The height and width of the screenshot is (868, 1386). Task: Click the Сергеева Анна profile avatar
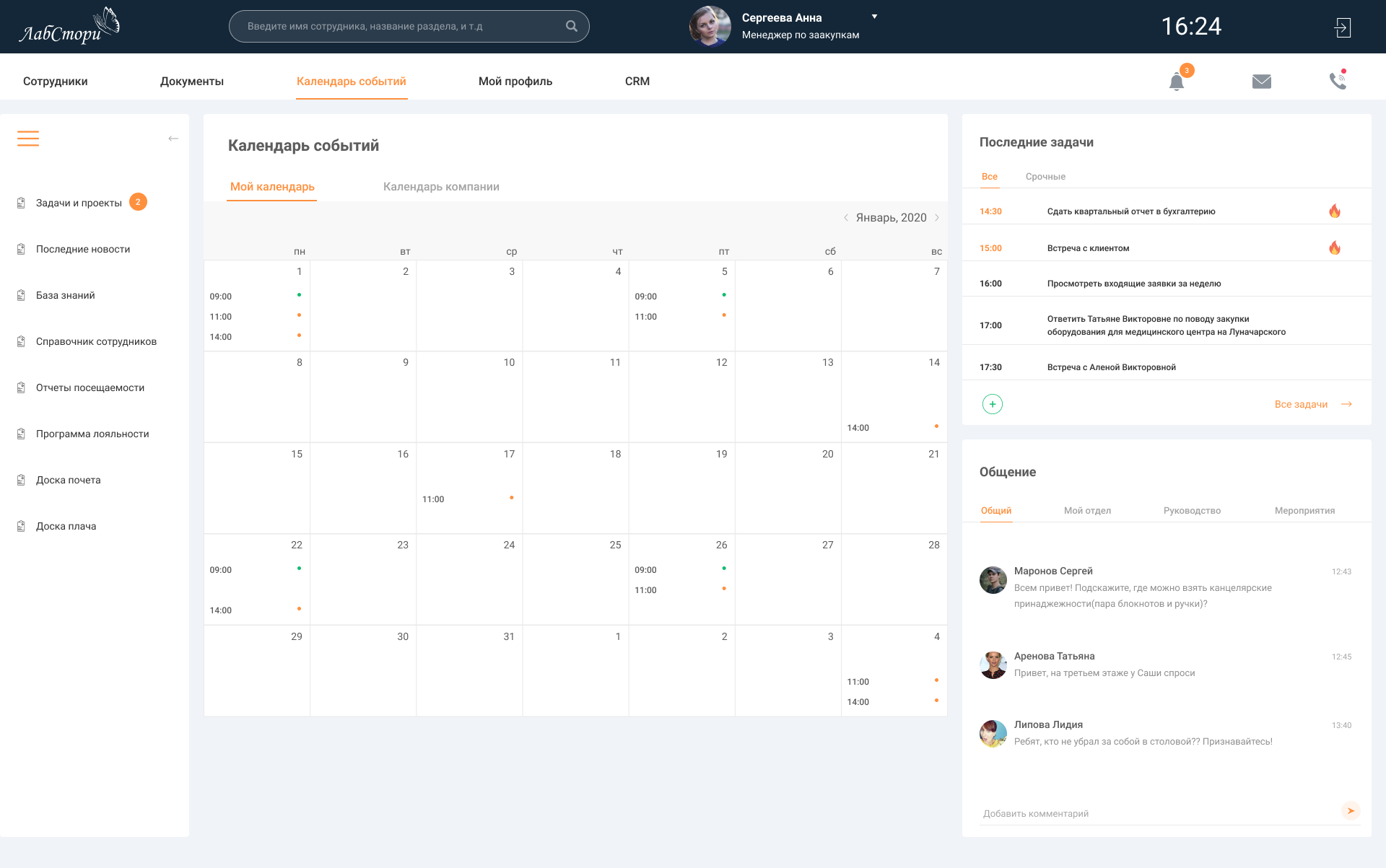[710, 26]
